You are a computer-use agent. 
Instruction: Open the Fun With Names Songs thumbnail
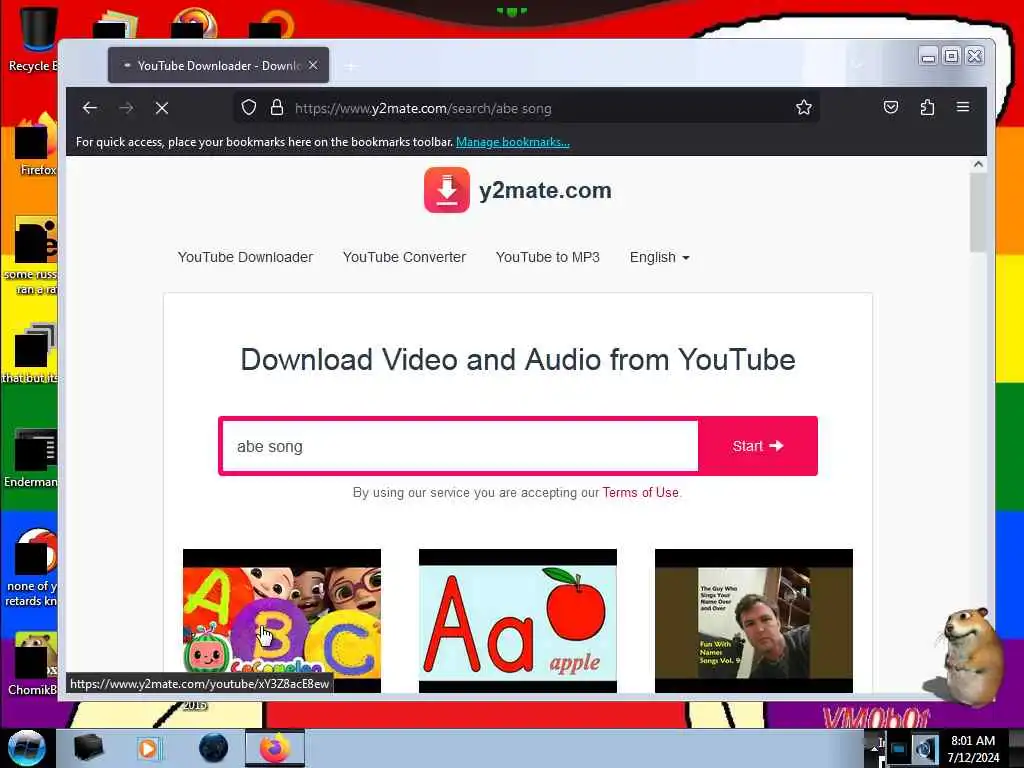[754, 620]
